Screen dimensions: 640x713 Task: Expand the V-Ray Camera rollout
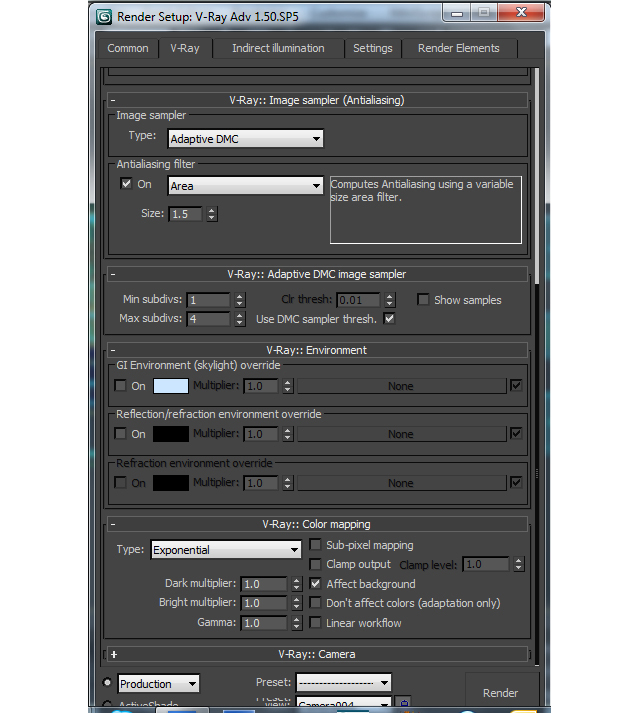pyautogui.click(x=317, y=654)
